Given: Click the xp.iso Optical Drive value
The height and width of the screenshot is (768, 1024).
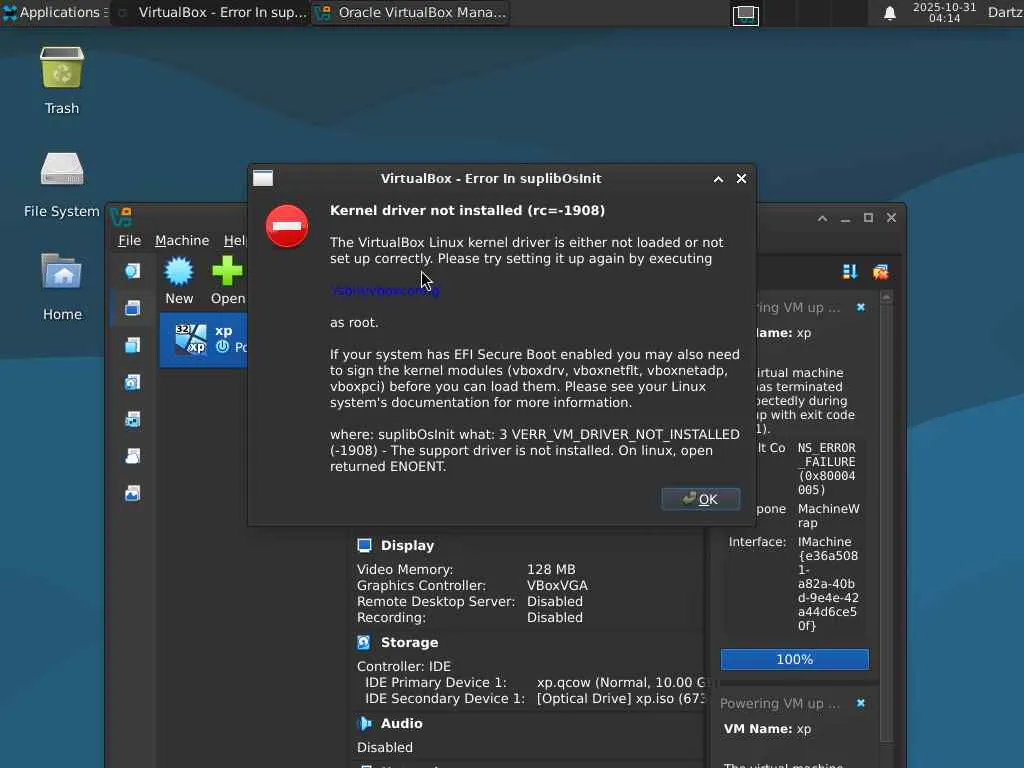Looking at the screenshot, I should (620, 699).
